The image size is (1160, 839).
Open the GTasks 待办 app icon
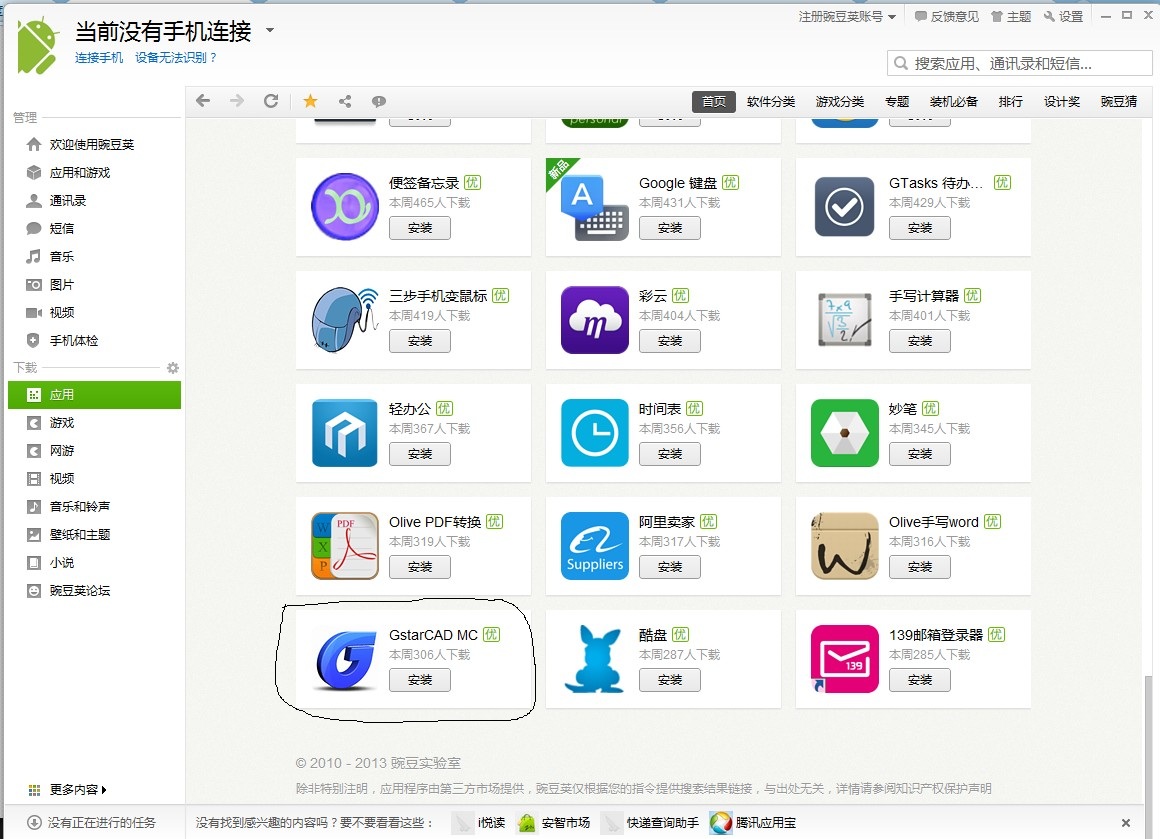pos(844,206)
